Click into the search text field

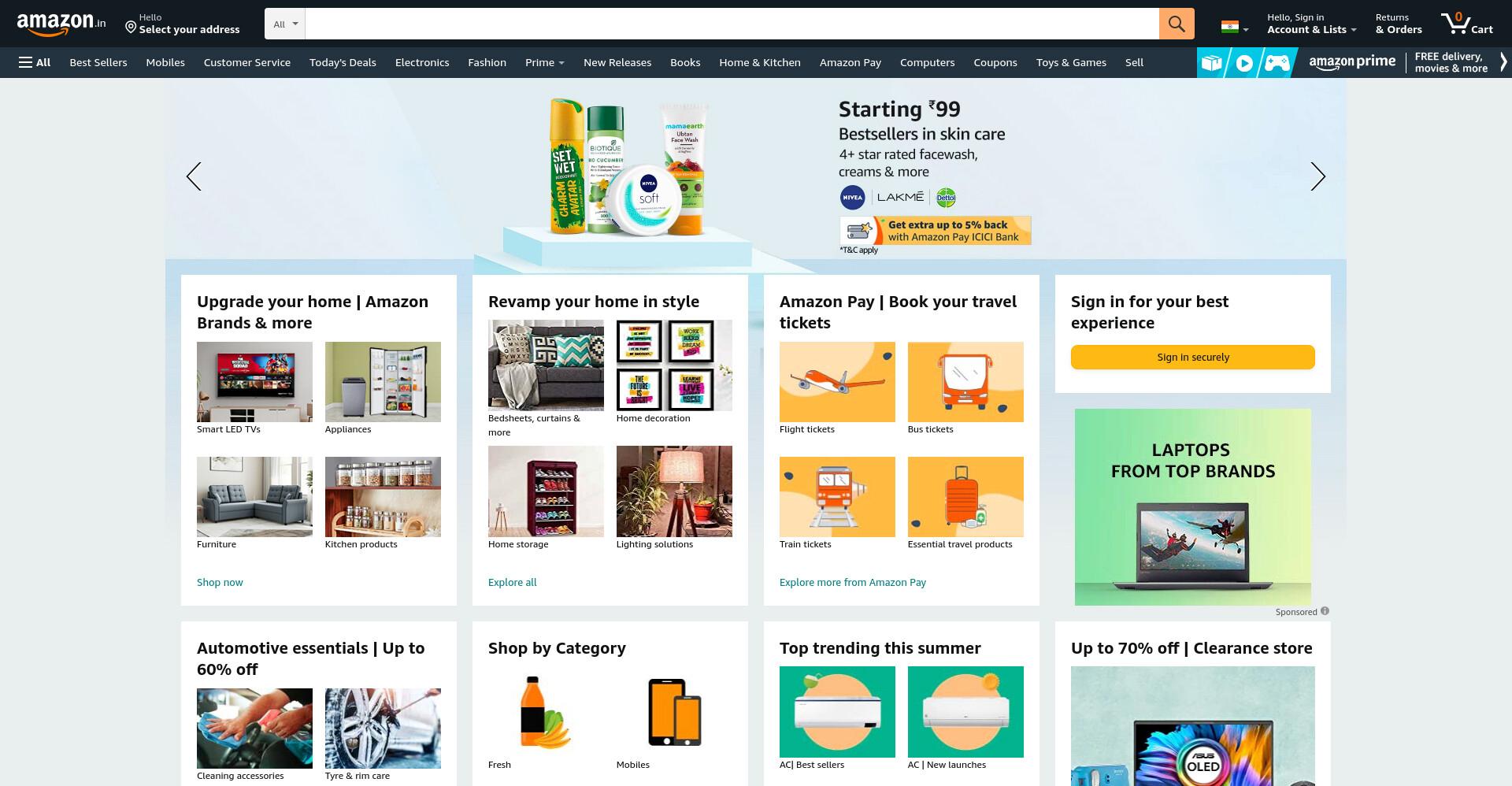732,24
